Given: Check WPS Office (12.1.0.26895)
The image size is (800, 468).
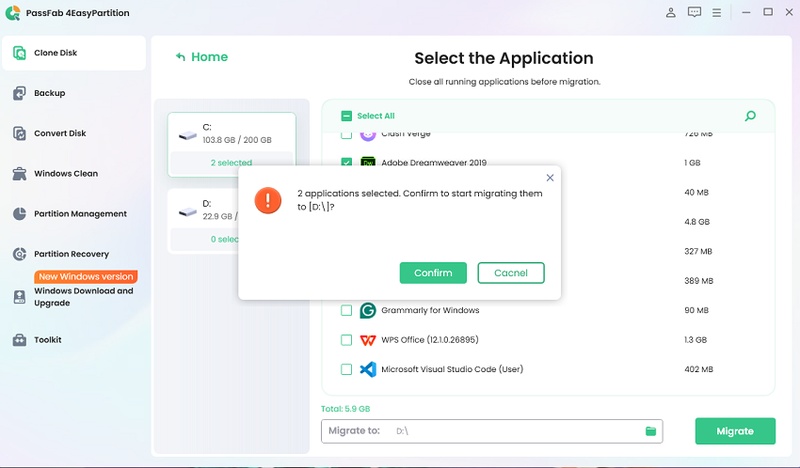Looking at the screenshot, I should pyautogui.click(x=346, y=340).
